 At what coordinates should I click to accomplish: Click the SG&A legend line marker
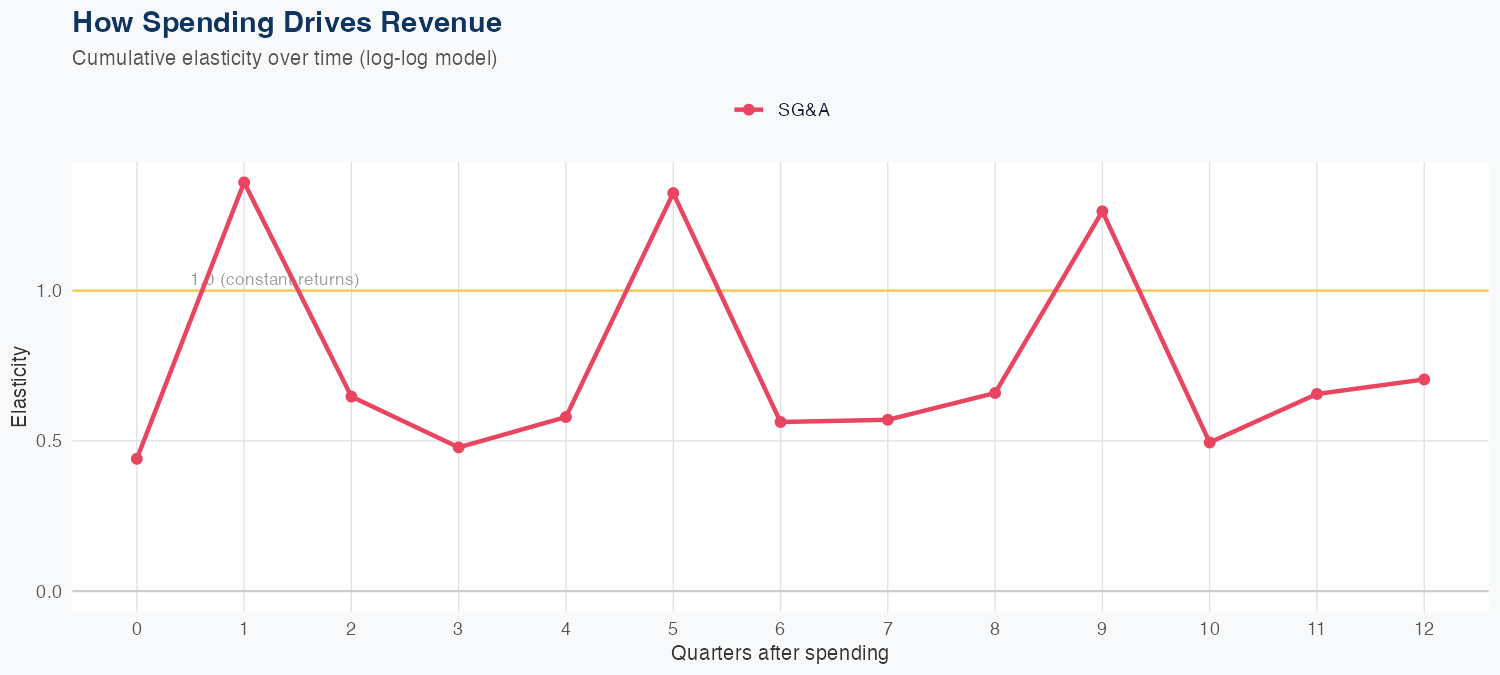(749, 110)
